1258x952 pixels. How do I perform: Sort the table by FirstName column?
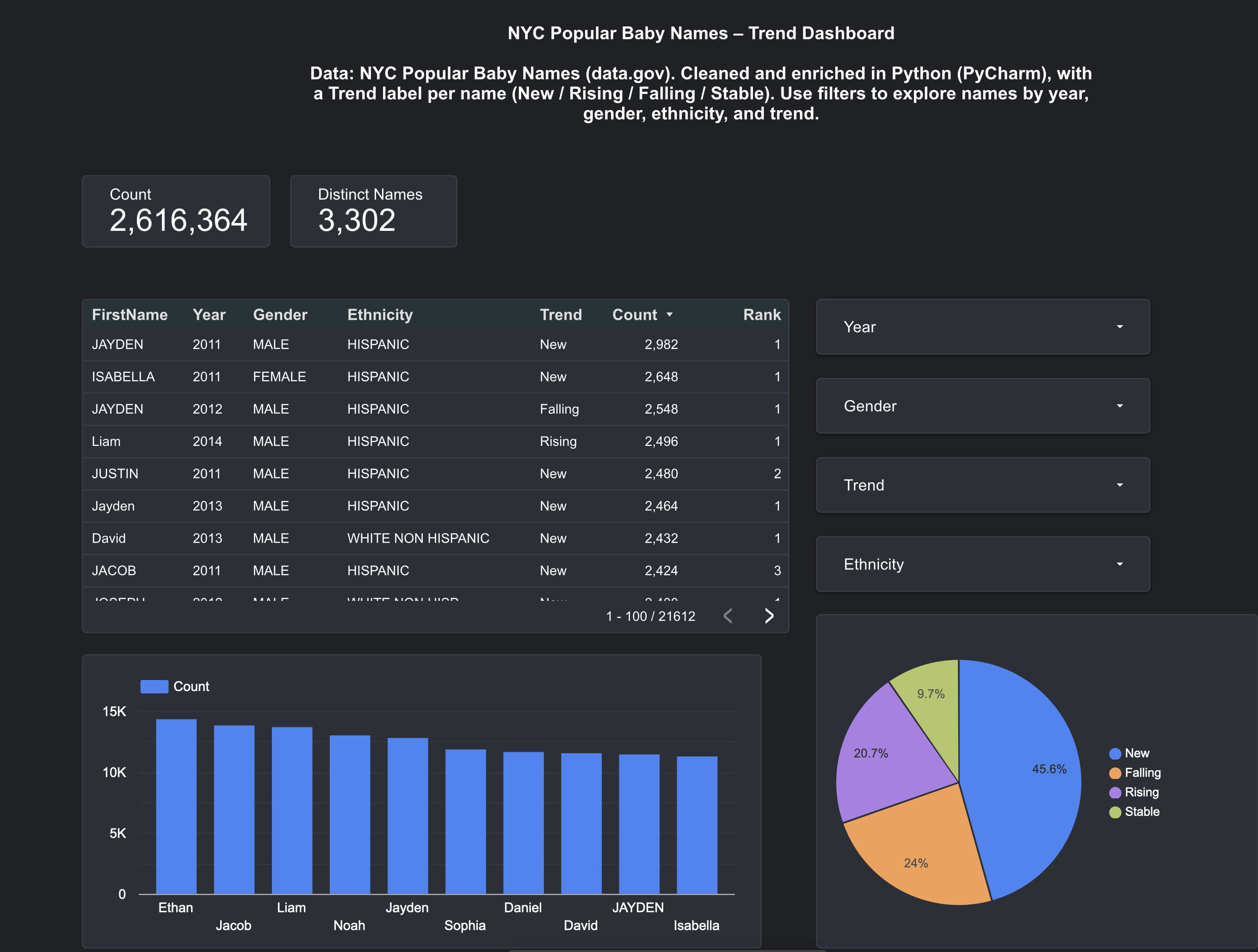(130, 315)
